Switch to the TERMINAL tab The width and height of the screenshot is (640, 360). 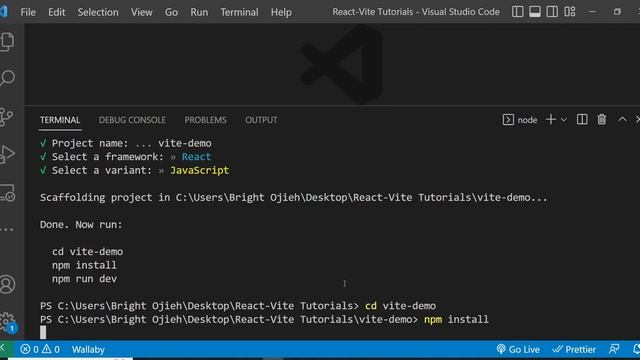pyautogui.click(x=60, y=120)
